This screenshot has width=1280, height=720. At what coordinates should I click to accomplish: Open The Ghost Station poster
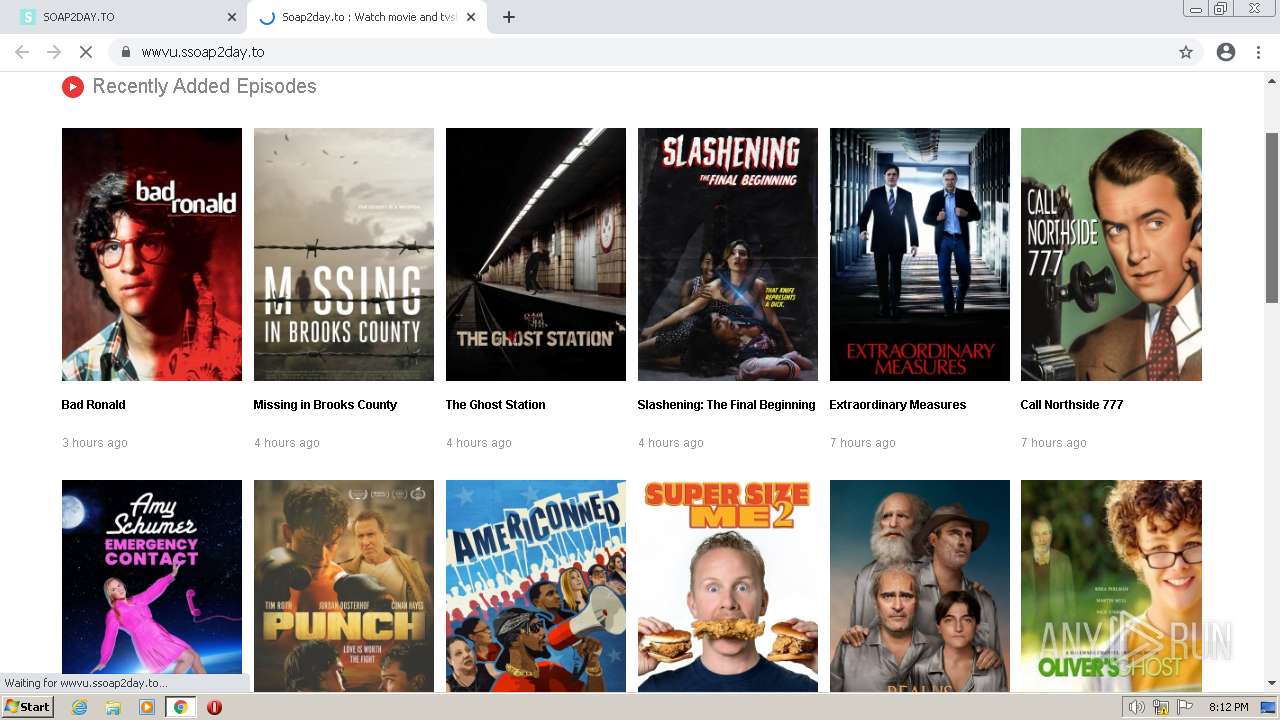536,254
